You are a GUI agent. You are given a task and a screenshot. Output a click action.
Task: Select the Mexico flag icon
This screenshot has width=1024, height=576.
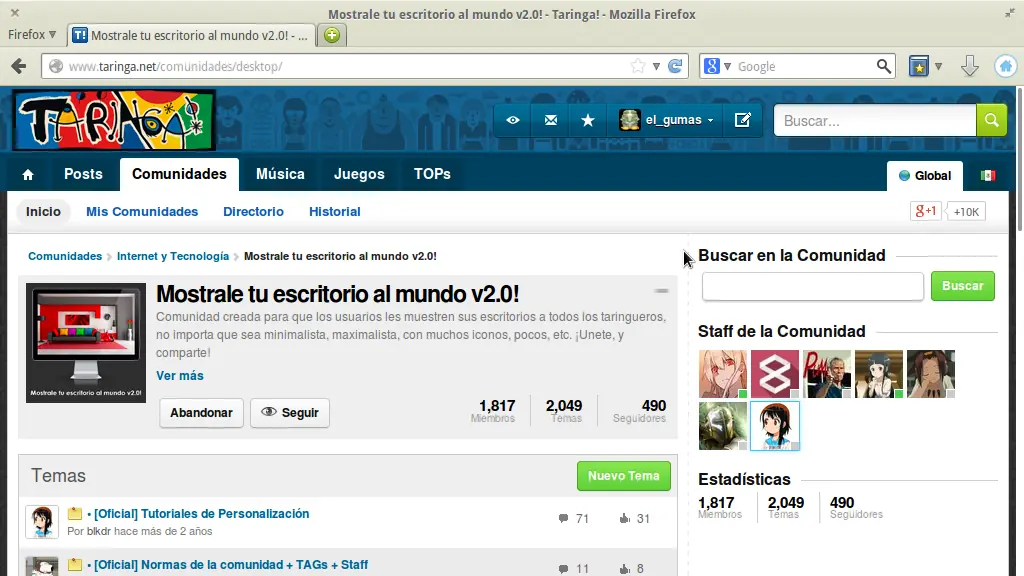[987, 175]
